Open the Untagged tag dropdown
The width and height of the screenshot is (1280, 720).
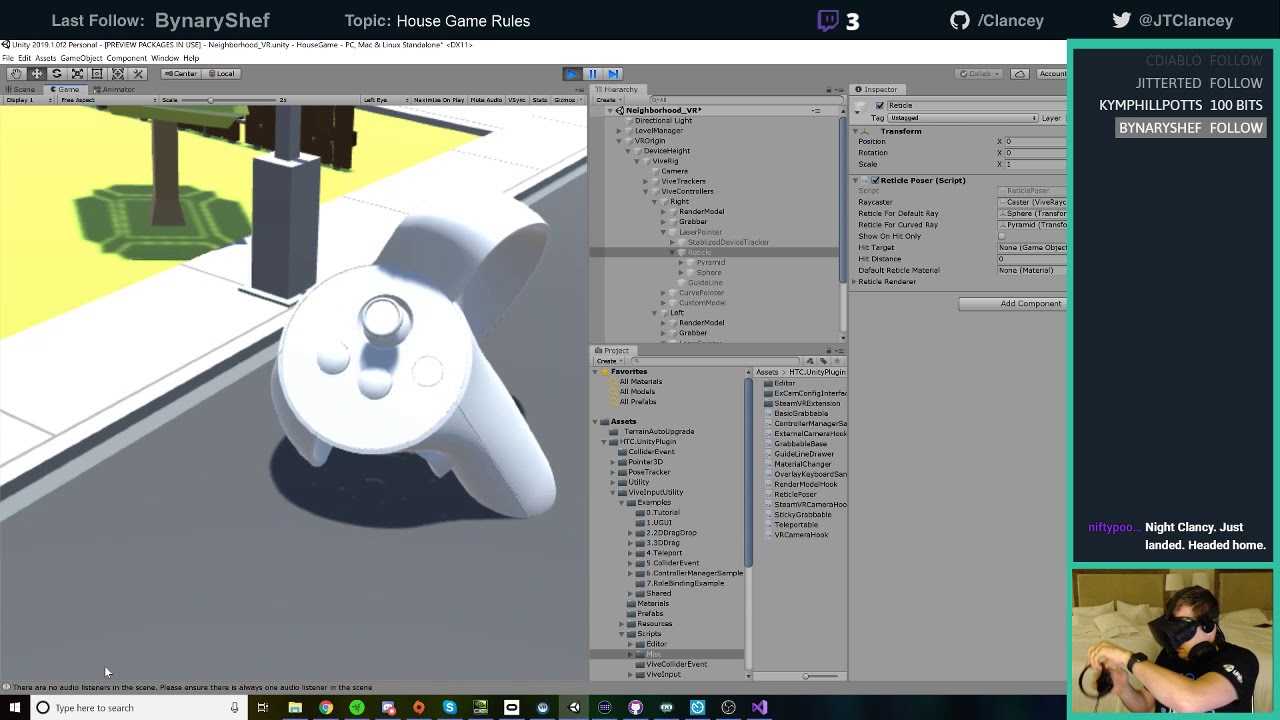coord(961,118)
